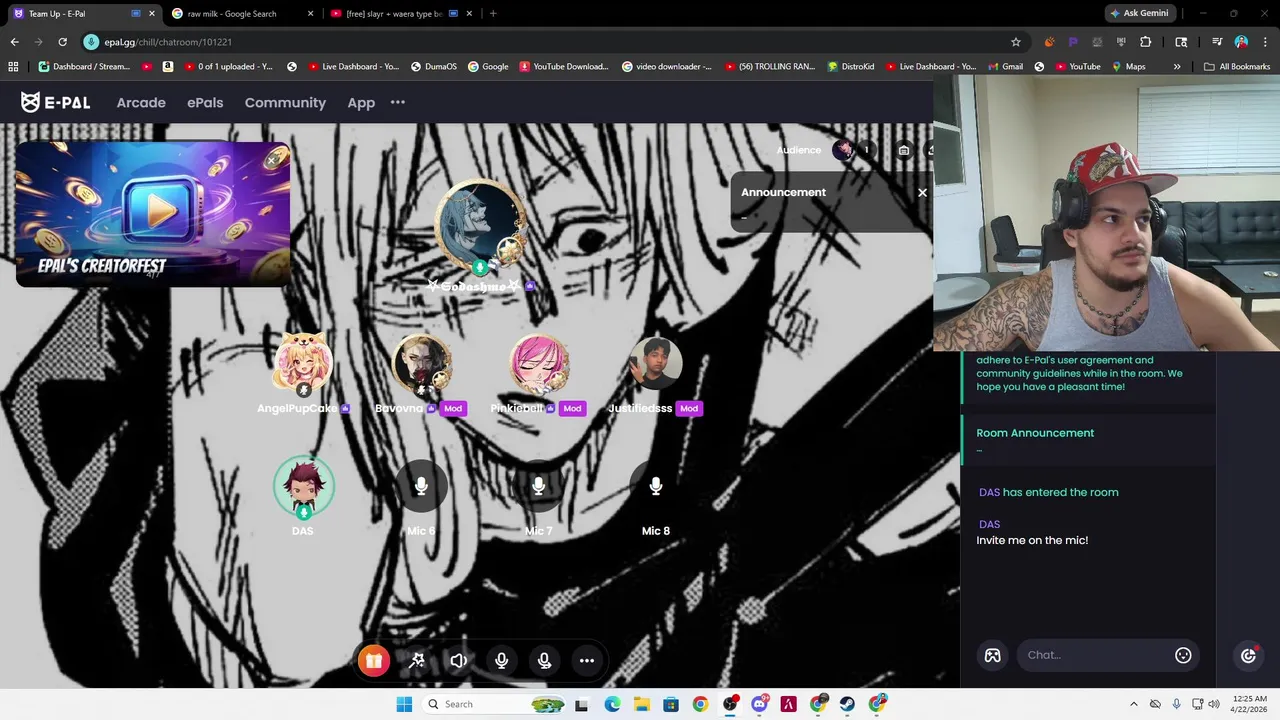1280x720 pixels.
Task: Open the Maps bookmark
Action: pyautogui.click(x=1127, y=67)
